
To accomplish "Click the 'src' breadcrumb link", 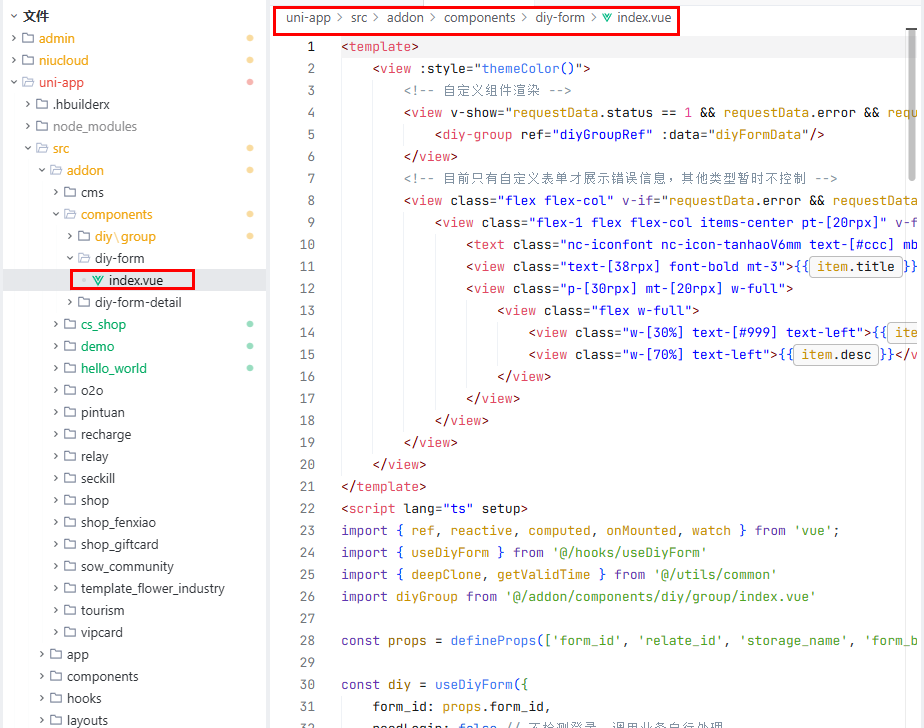I will click(359, 18).
